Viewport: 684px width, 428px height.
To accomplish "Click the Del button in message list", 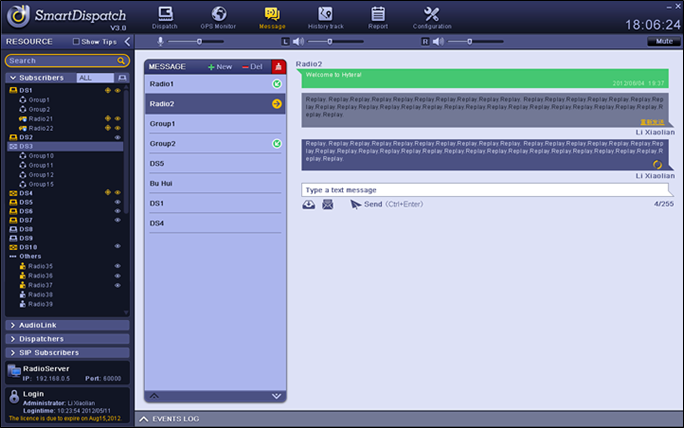I will point(252,67).
